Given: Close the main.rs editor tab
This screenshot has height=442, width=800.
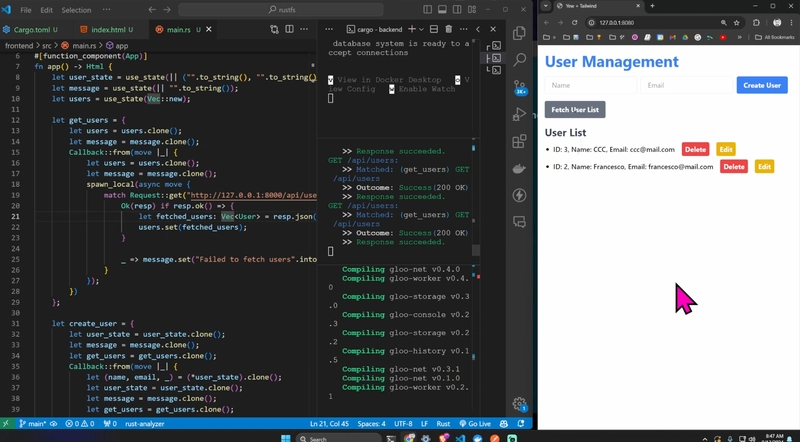Looking at the screenshot, I should [x=209, y=30].
